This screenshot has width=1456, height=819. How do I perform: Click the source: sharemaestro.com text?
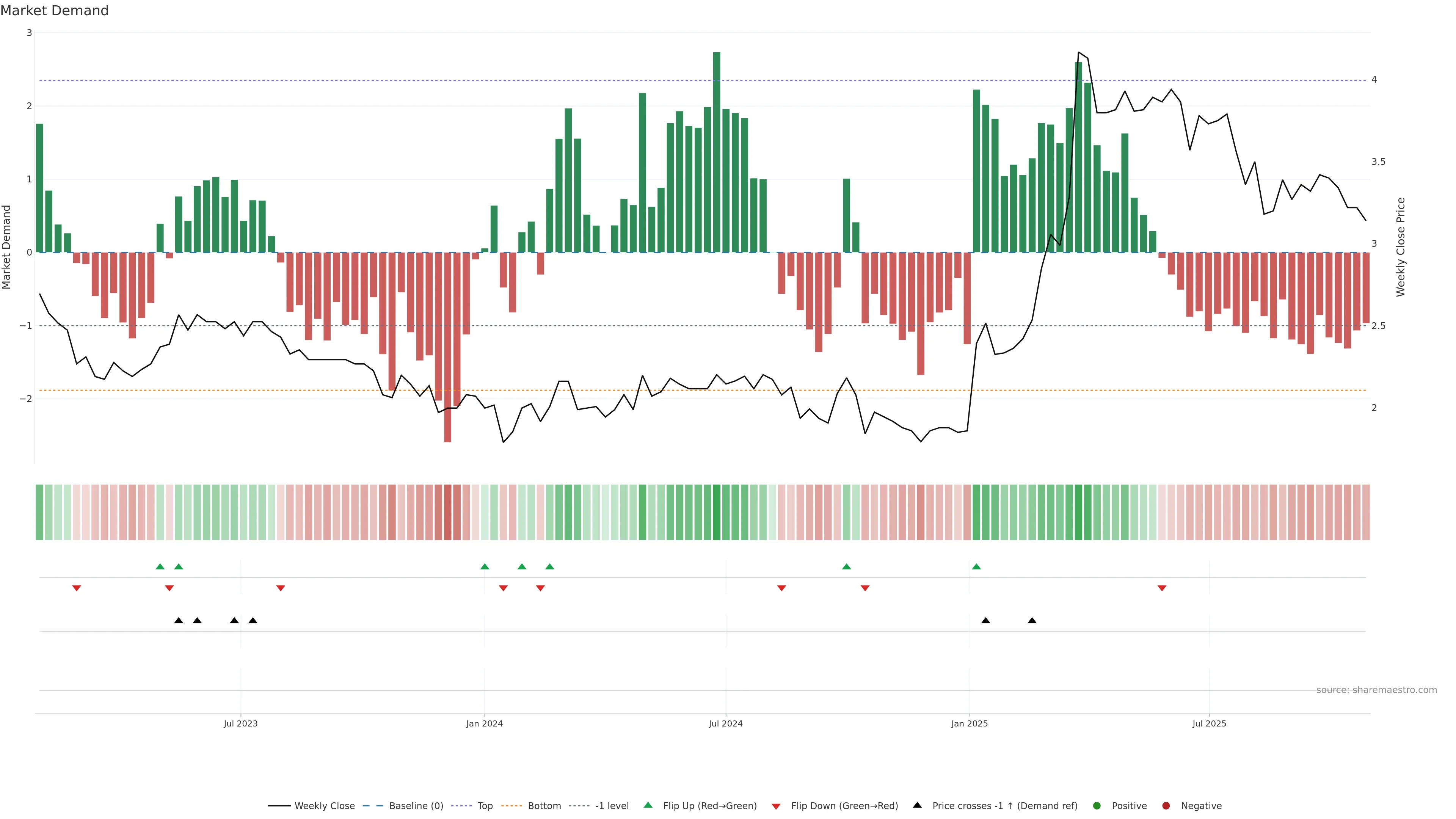click(1376, 690)
